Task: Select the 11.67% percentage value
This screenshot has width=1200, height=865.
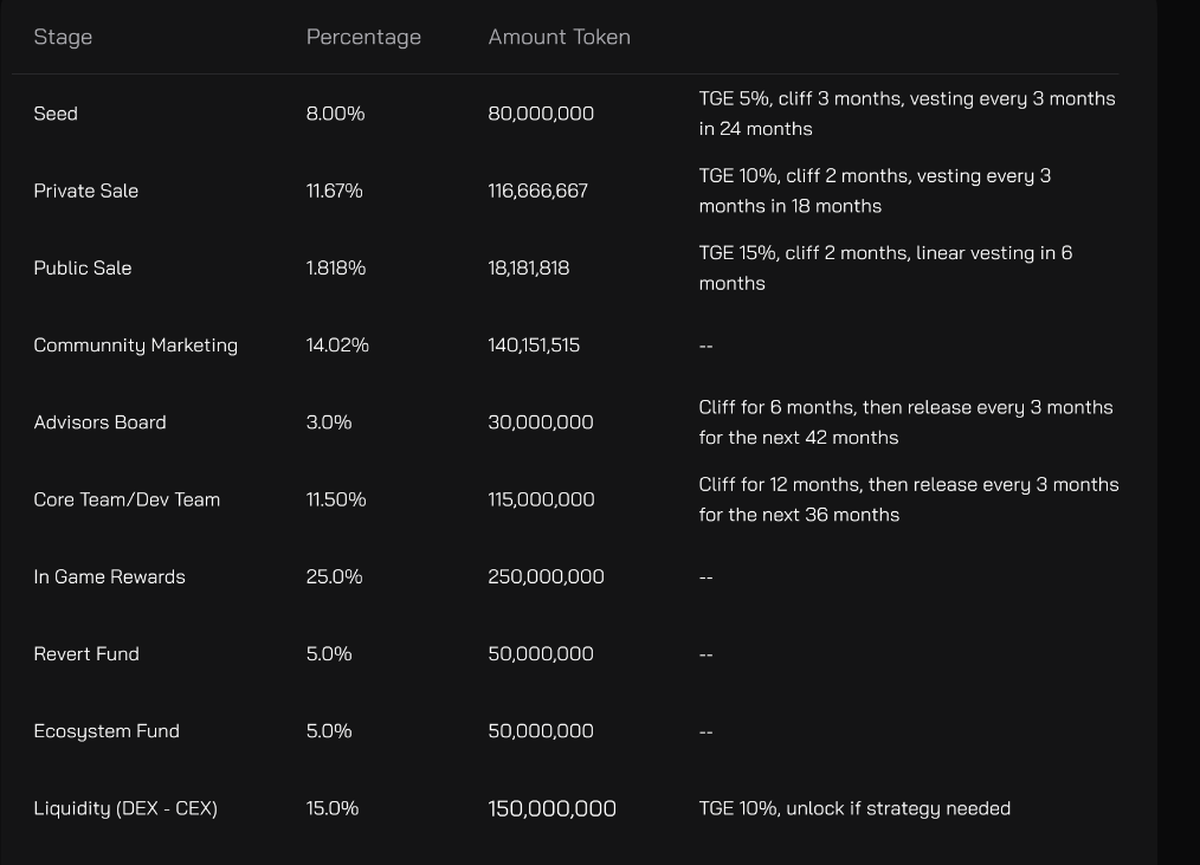Action: [334, 191]
